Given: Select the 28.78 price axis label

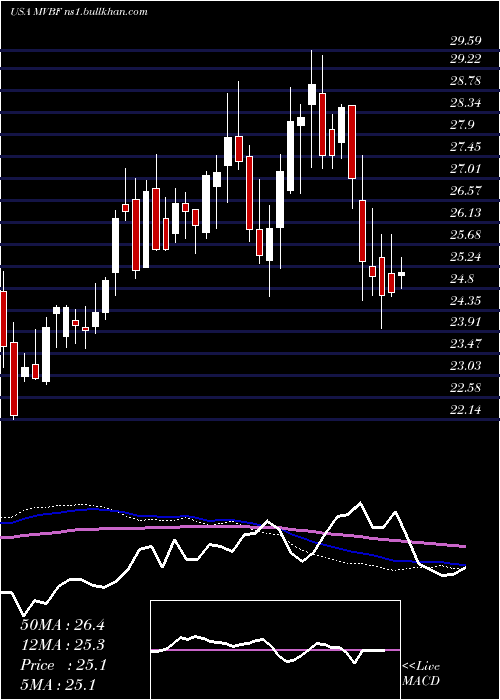Looking at the screenshot, I should tap(466, 81).
